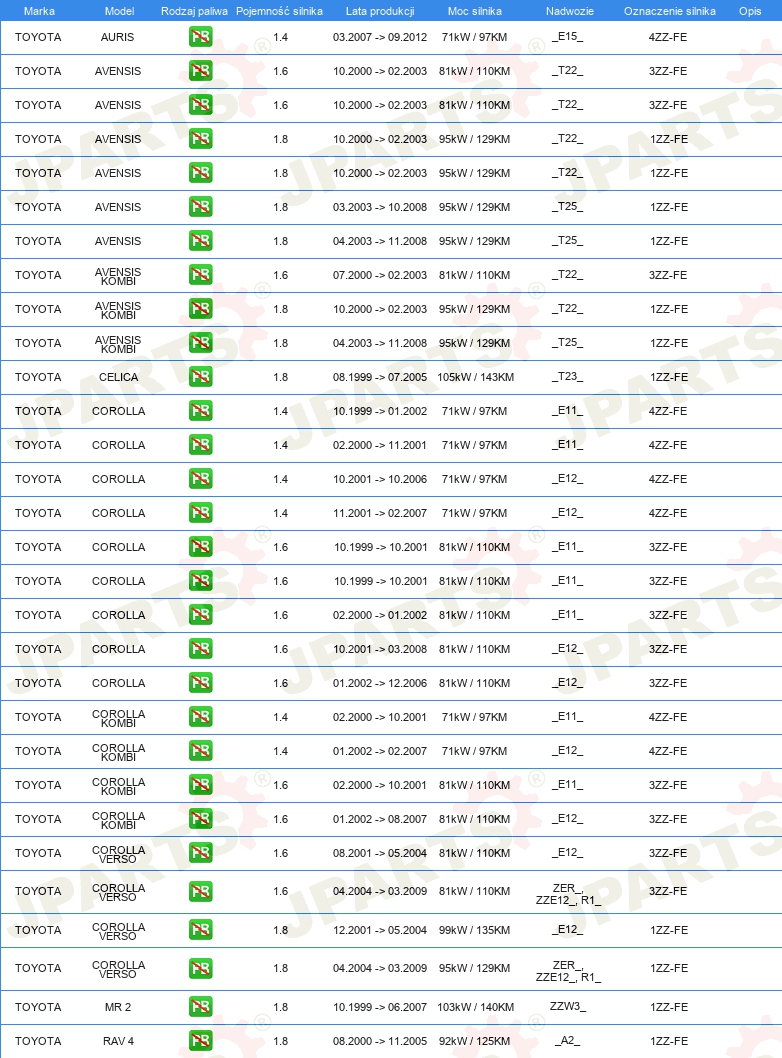Click the "Rodzaj paliwa" column header
The width and height of the screenshot is (782, 1058).
(x=194, y=11)
